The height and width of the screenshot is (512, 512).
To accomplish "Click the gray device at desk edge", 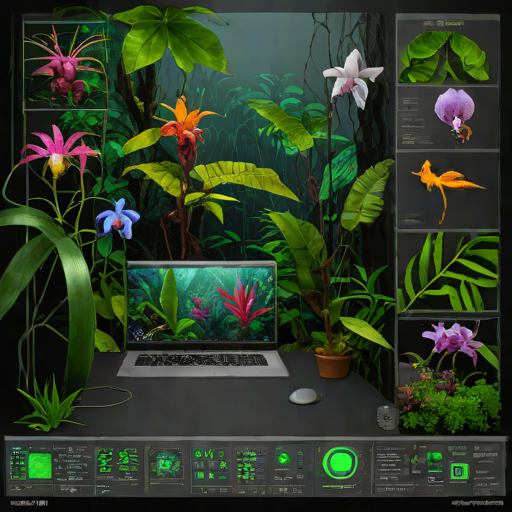I will point(387,418).
